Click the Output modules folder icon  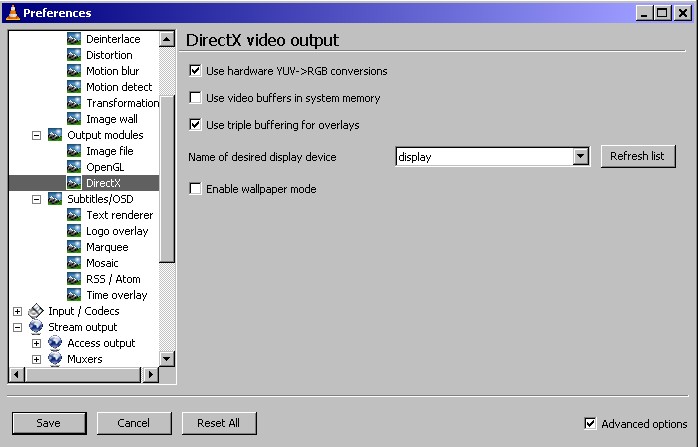(55, 135)
